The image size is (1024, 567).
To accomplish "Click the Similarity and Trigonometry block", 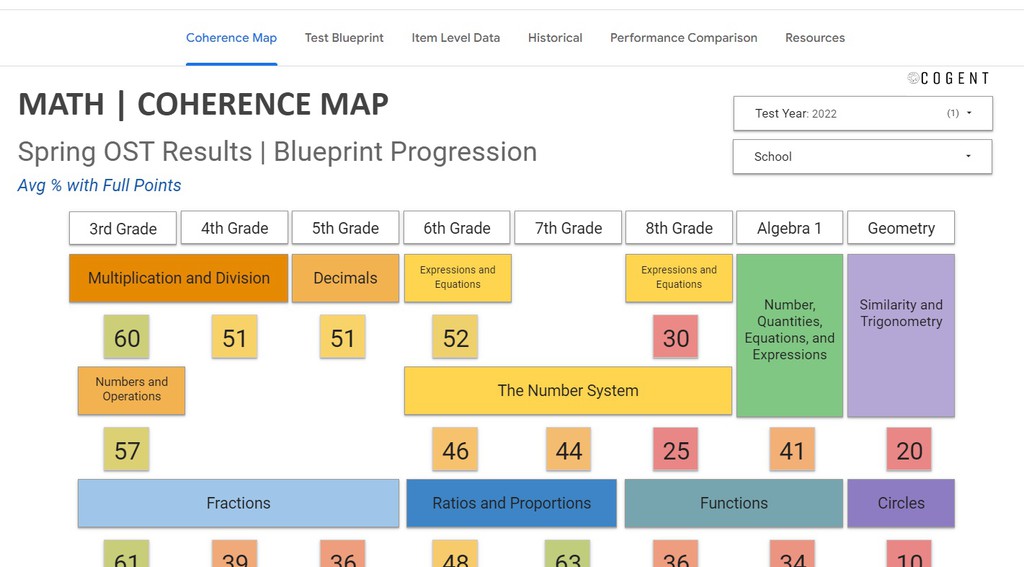I will (901, 336).
